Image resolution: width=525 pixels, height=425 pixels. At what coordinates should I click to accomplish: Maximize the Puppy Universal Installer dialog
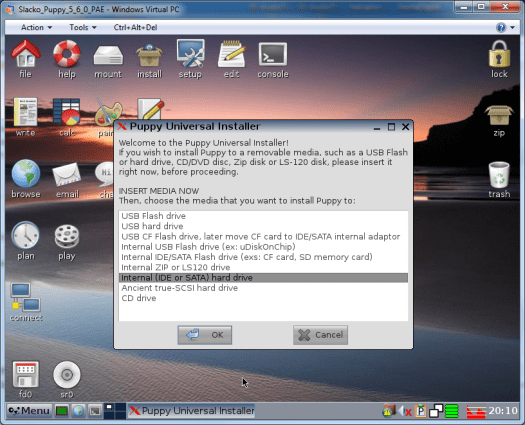(391, 127)
